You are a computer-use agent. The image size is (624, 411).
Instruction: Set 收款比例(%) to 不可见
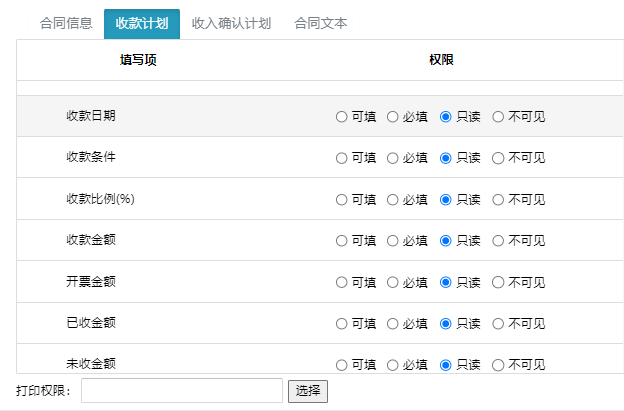pos(498,200)
